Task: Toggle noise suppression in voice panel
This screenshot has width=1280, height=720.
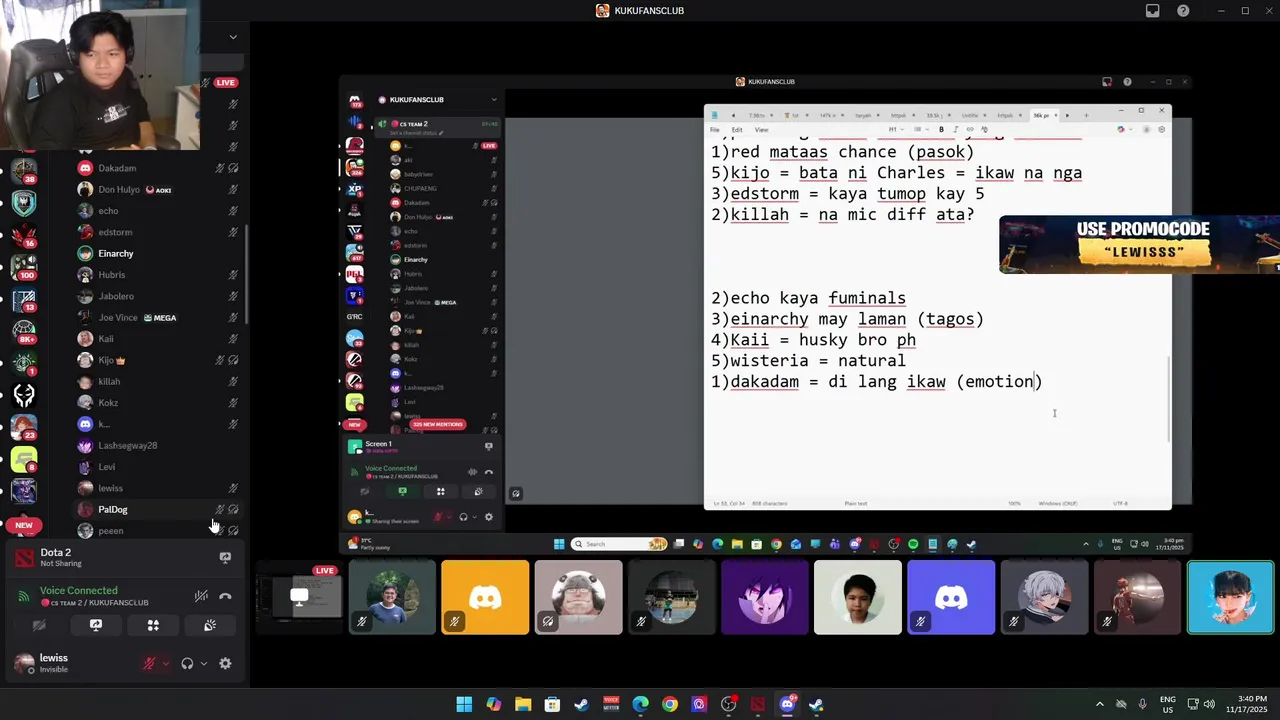Action: tap(201, 596)
